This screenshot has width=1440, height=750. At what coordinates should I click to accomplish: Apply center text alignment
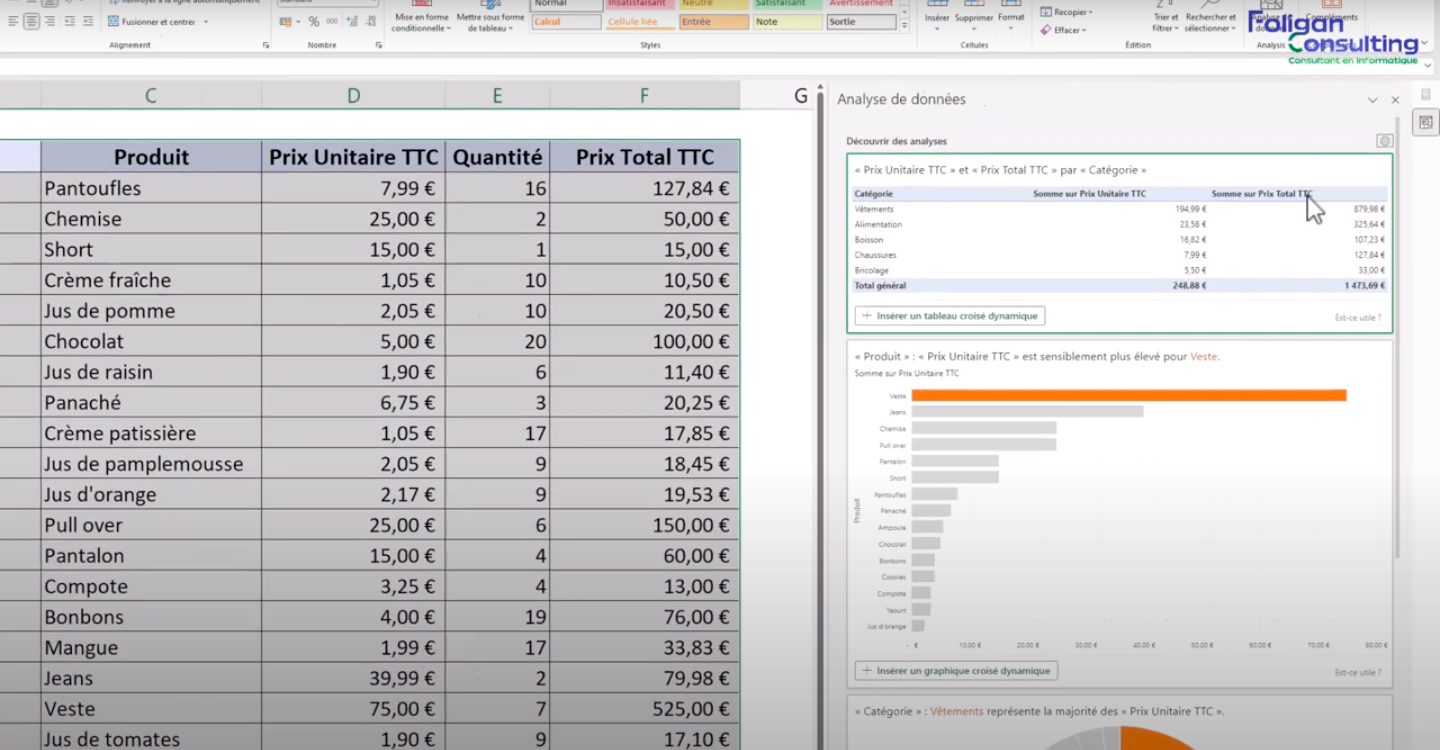31,21
